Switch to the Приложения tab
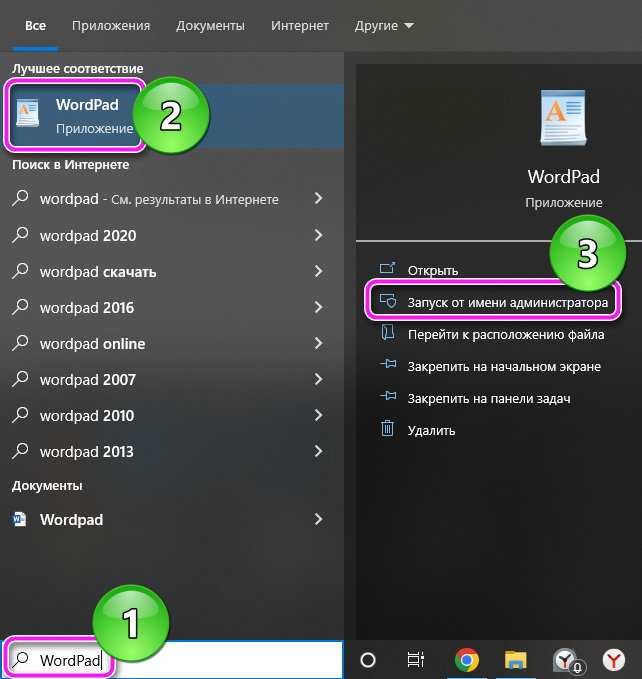Screen dimensions: 642x679 (111, 26)
